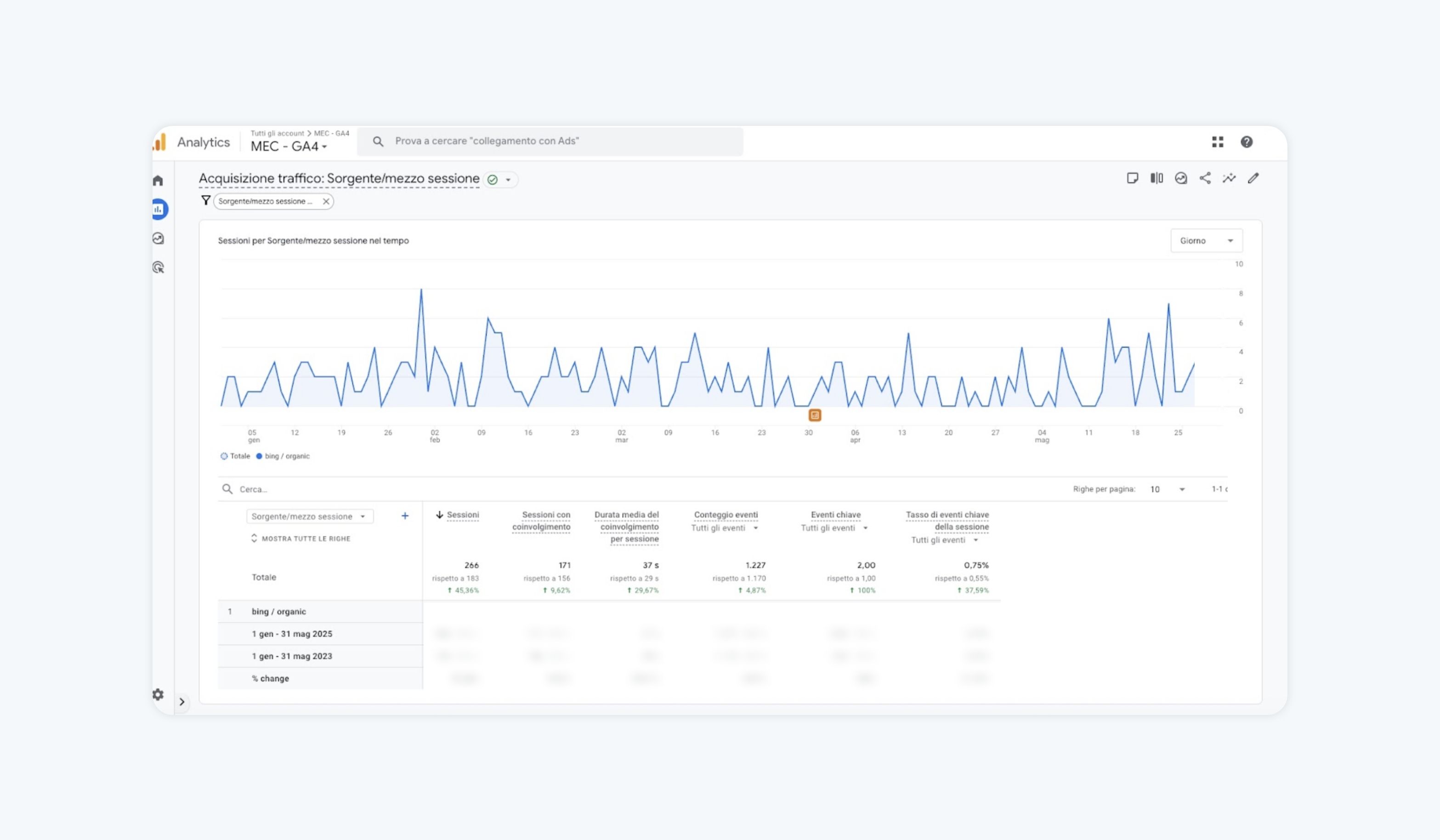Open the rows per page dropdown
1440x840 pixels.
click(1168, 489)
